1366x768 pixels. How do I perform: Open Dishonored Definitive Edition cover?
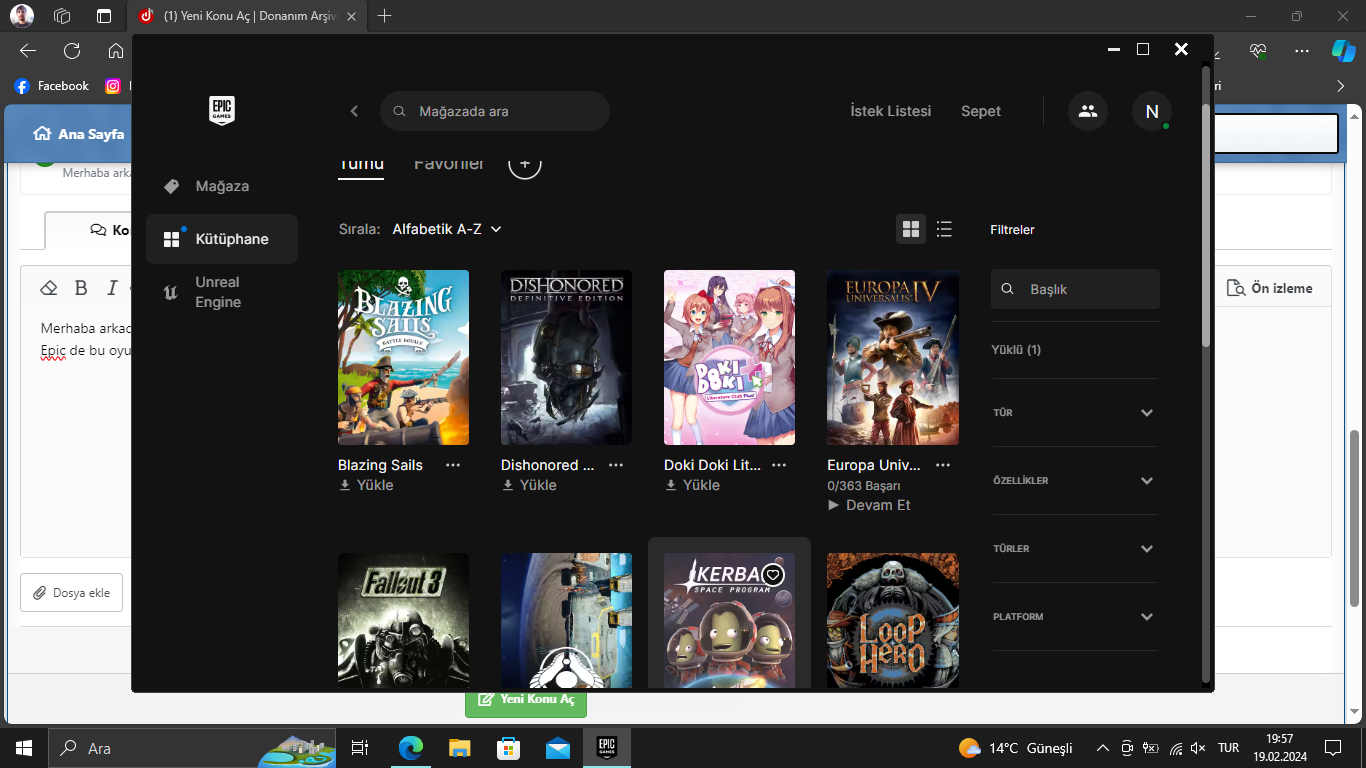pyautogui.click(x=566, y=357)
